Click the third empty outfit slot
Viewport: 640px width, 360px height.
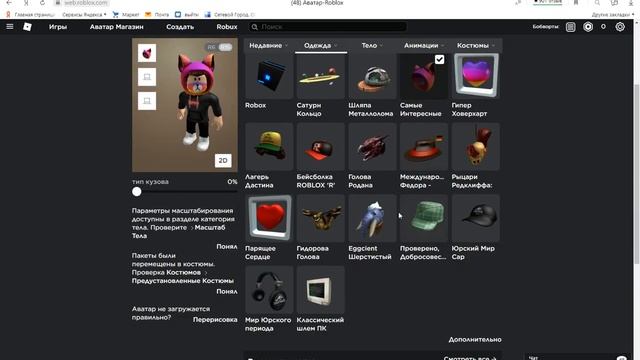click(x=147, y=101)
